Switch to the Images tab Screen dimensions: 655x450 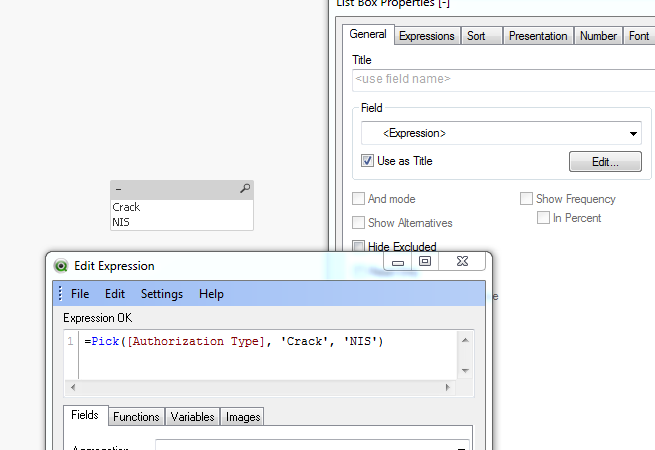tap(243, 417)
